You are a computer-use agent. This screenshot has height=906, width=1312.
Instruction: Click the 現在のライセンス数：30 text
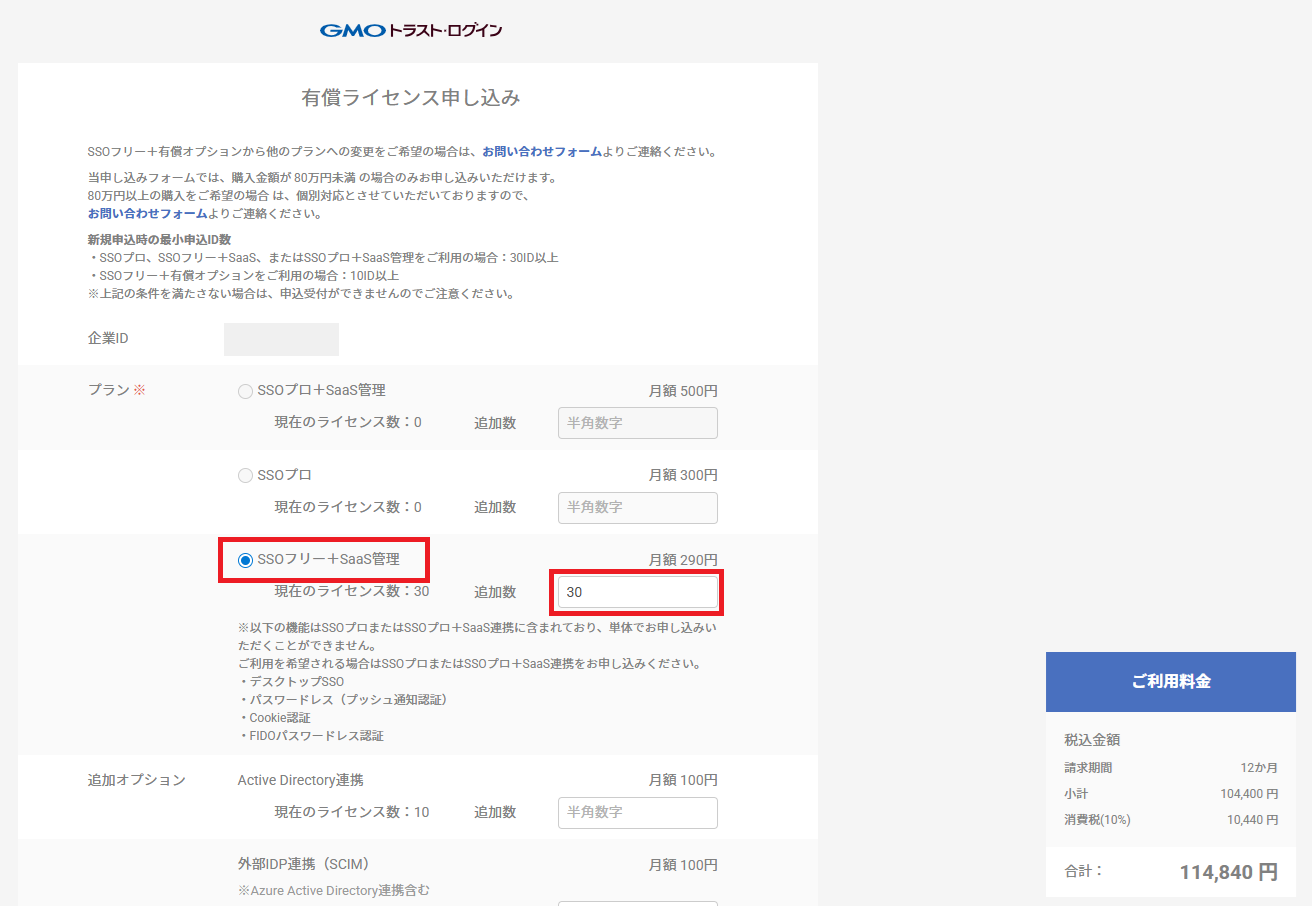pyautogui.click(x=352, y=592)
